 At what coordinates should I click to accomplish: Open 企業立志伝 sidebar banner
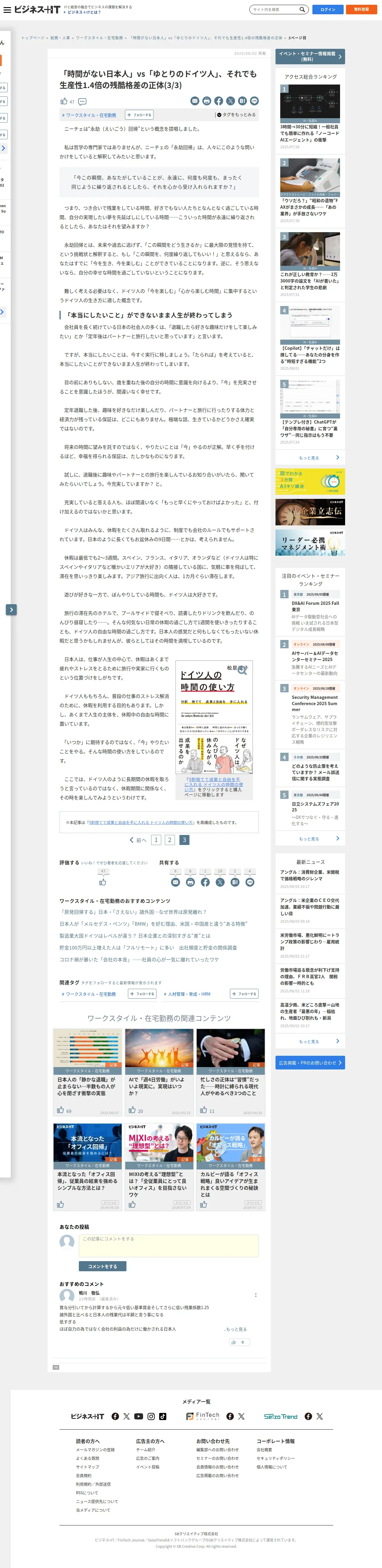pos(310,512)
